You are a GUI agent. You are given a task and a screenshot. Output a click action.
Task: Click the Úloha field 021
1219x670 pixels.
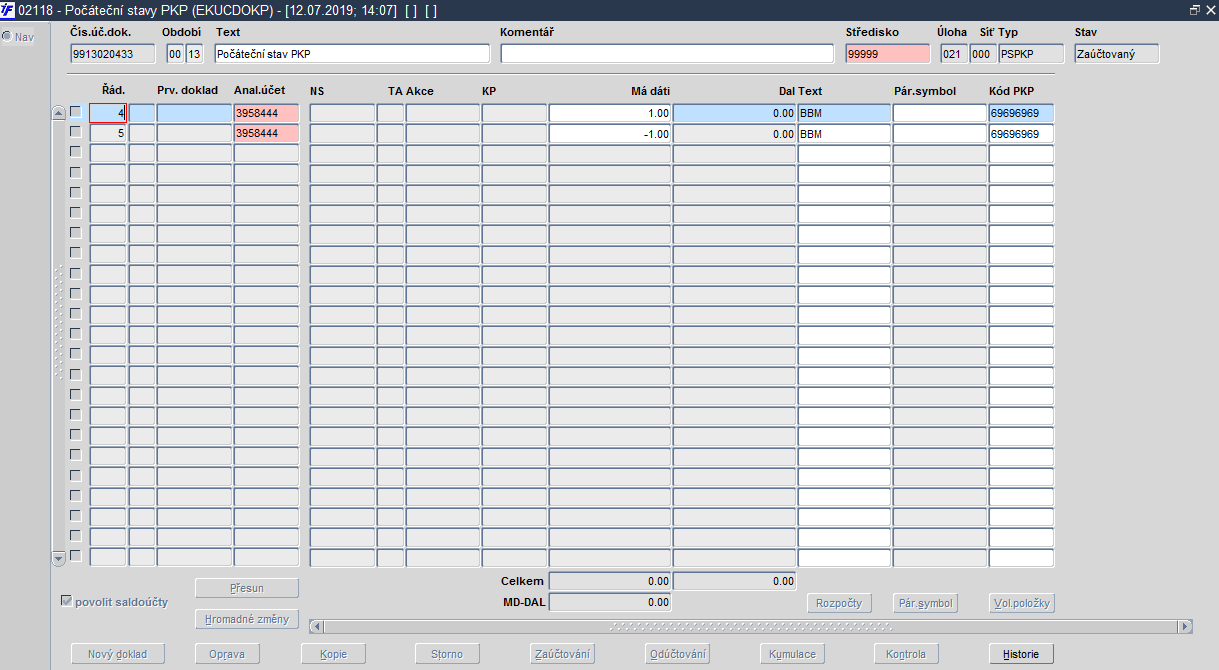[x=953, y=54]
